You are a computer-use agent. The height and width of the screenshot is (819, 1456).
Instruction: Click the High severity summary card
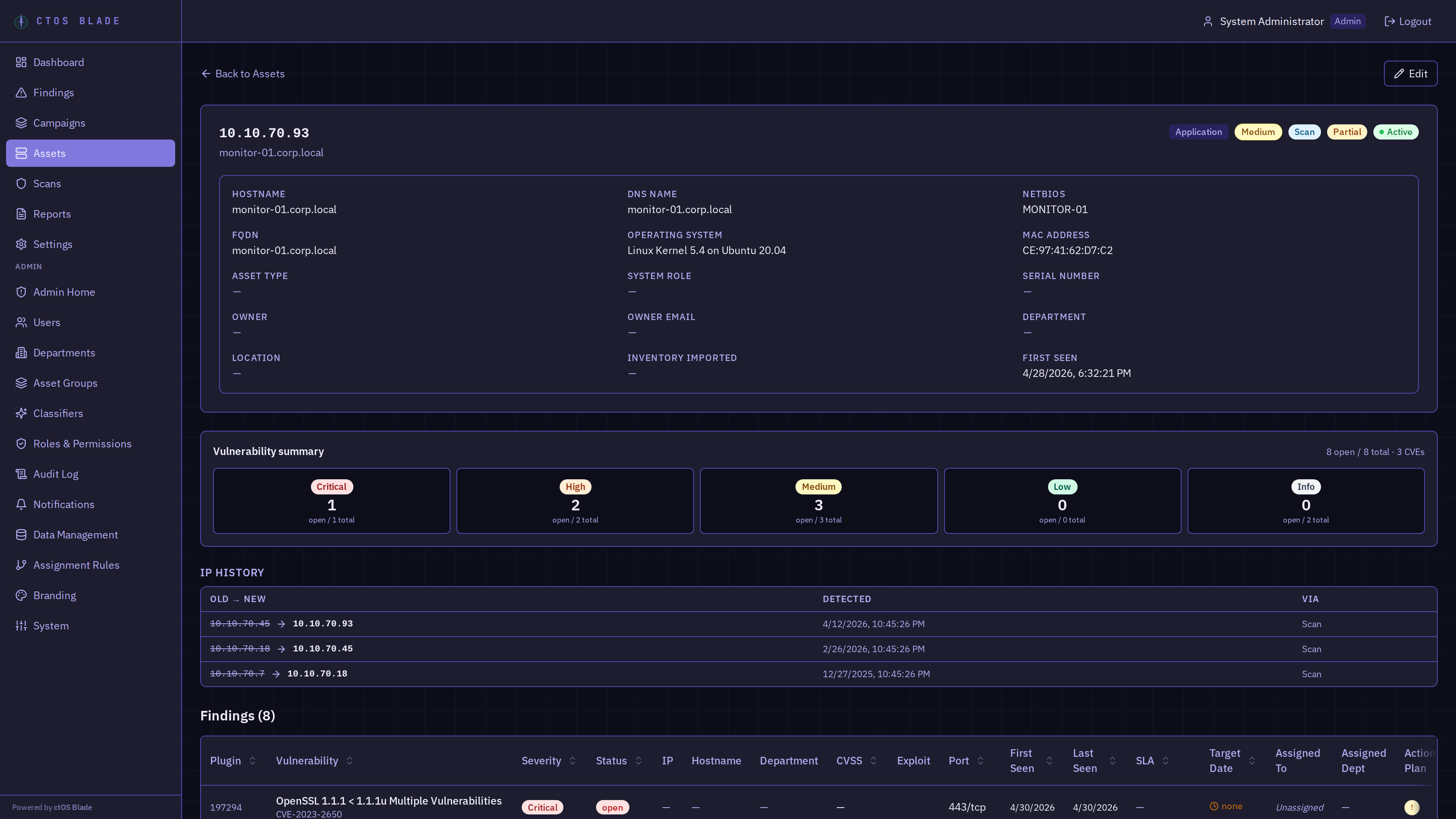[575, 501]
